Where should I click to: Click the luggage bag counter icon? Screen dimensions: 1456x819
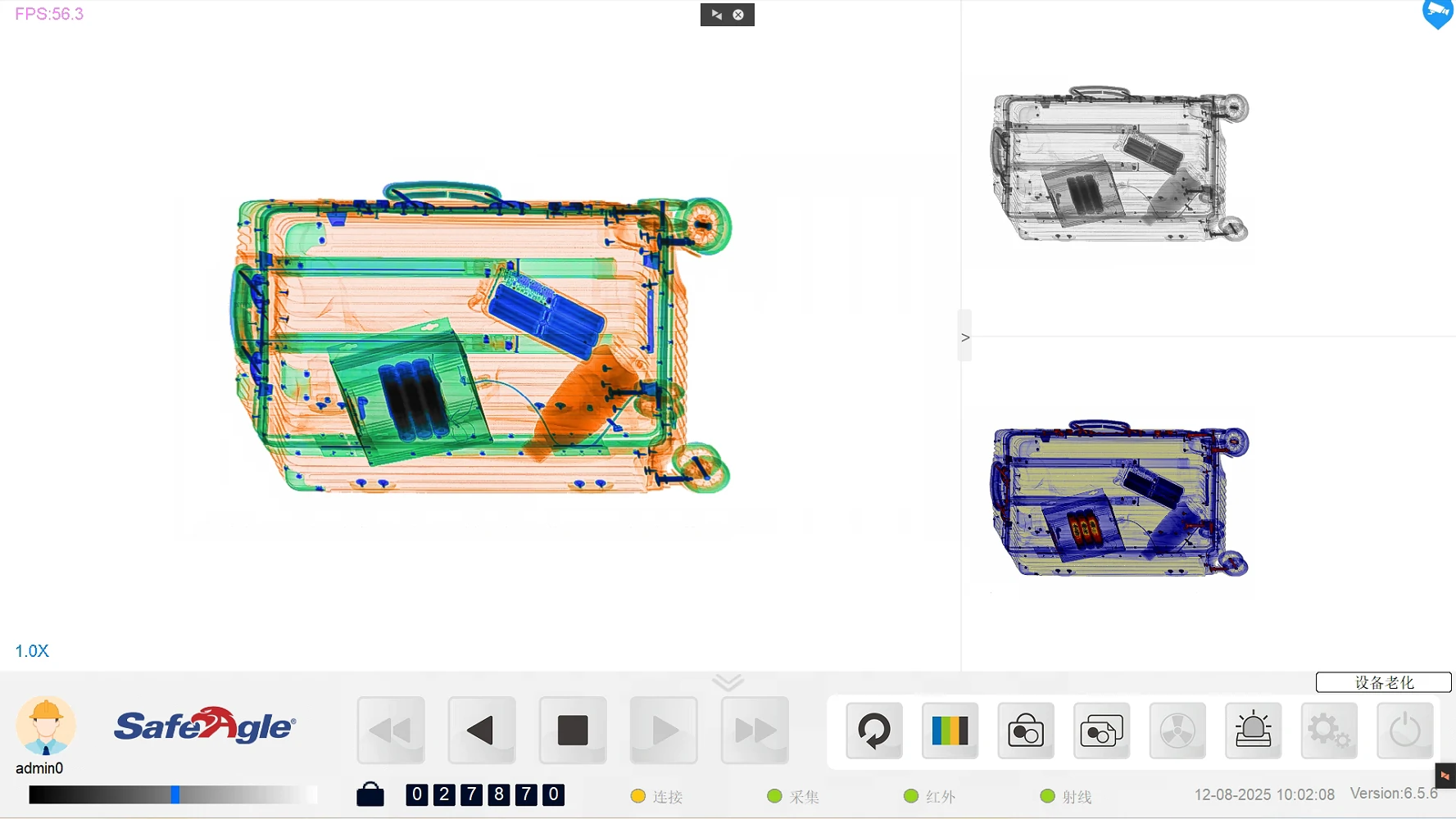[370, 794]
